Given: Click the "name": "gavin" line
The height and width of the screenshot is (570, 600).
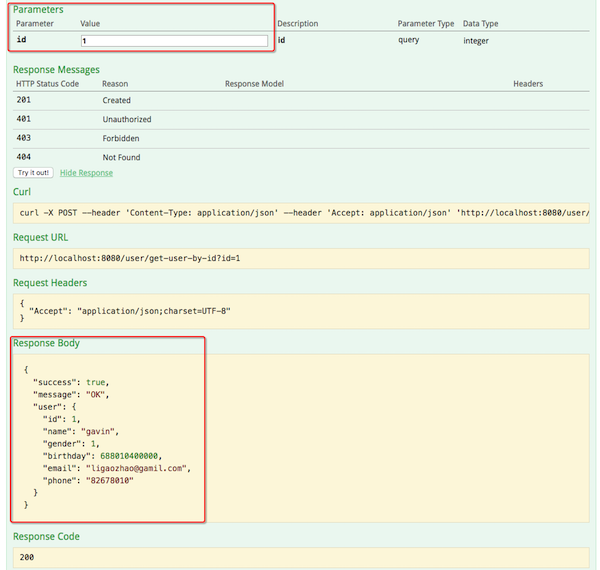Looking at the screenshot, I should (81, 432).
